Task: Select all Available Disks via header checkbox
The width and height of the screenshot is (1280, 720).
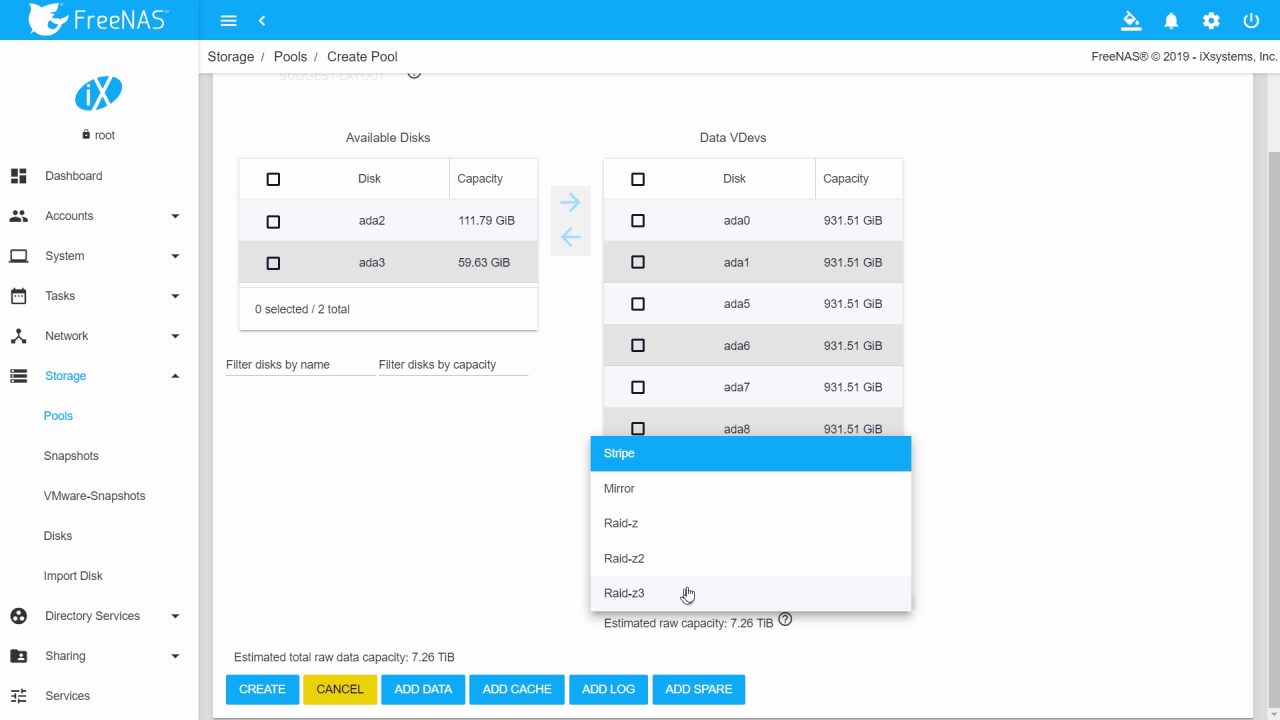Action: pyautogui.click(x=273, y=179)
